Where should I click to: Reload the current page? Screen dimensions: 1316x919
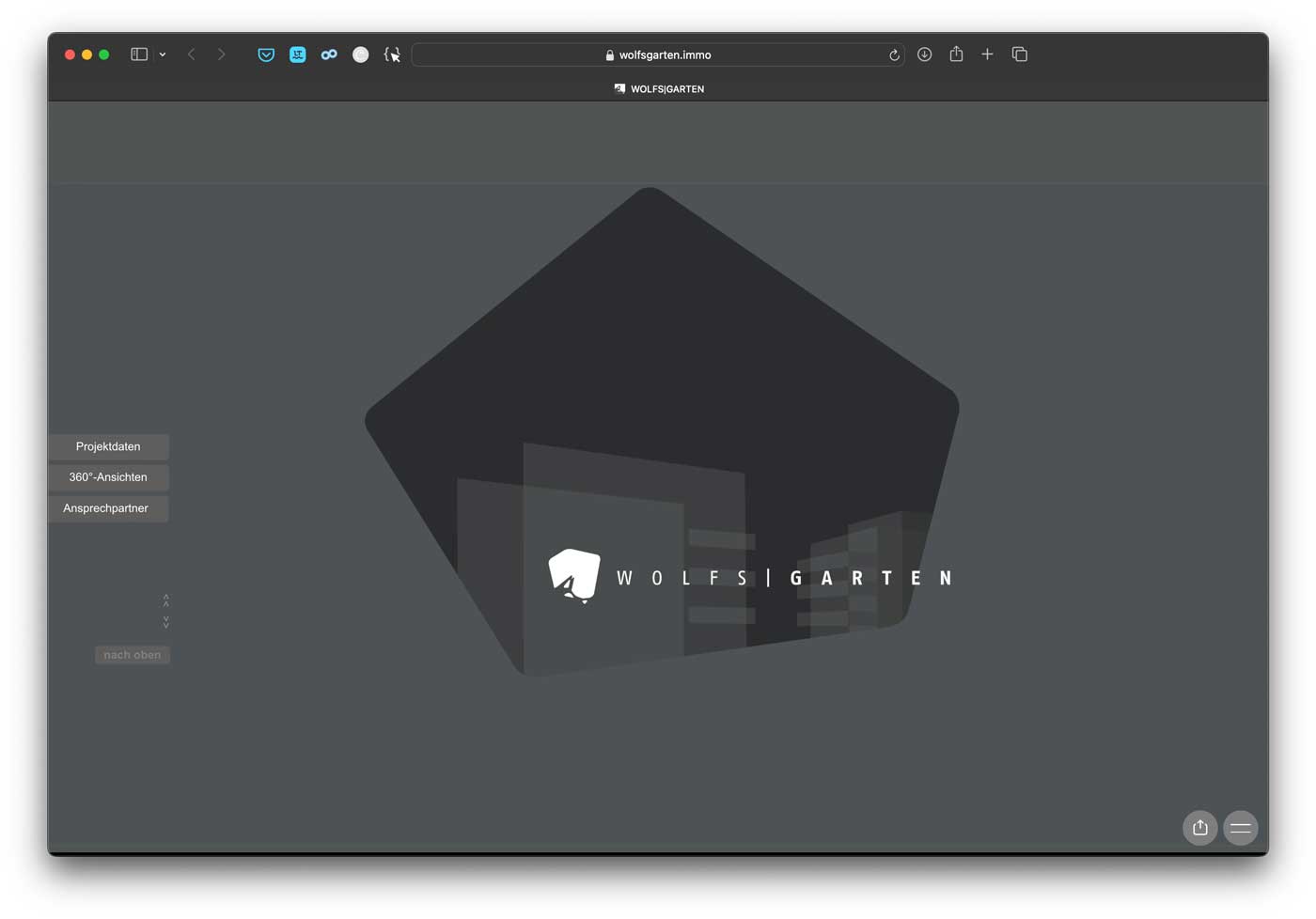(894, 55)
